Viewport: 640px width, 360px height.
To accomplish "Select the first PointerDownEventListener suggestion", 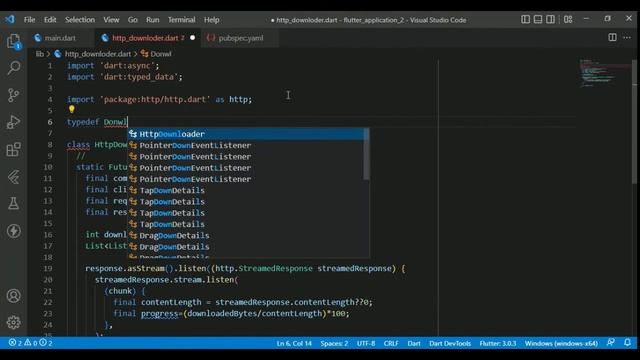I will pyautogui.click(x=246, y=145).
